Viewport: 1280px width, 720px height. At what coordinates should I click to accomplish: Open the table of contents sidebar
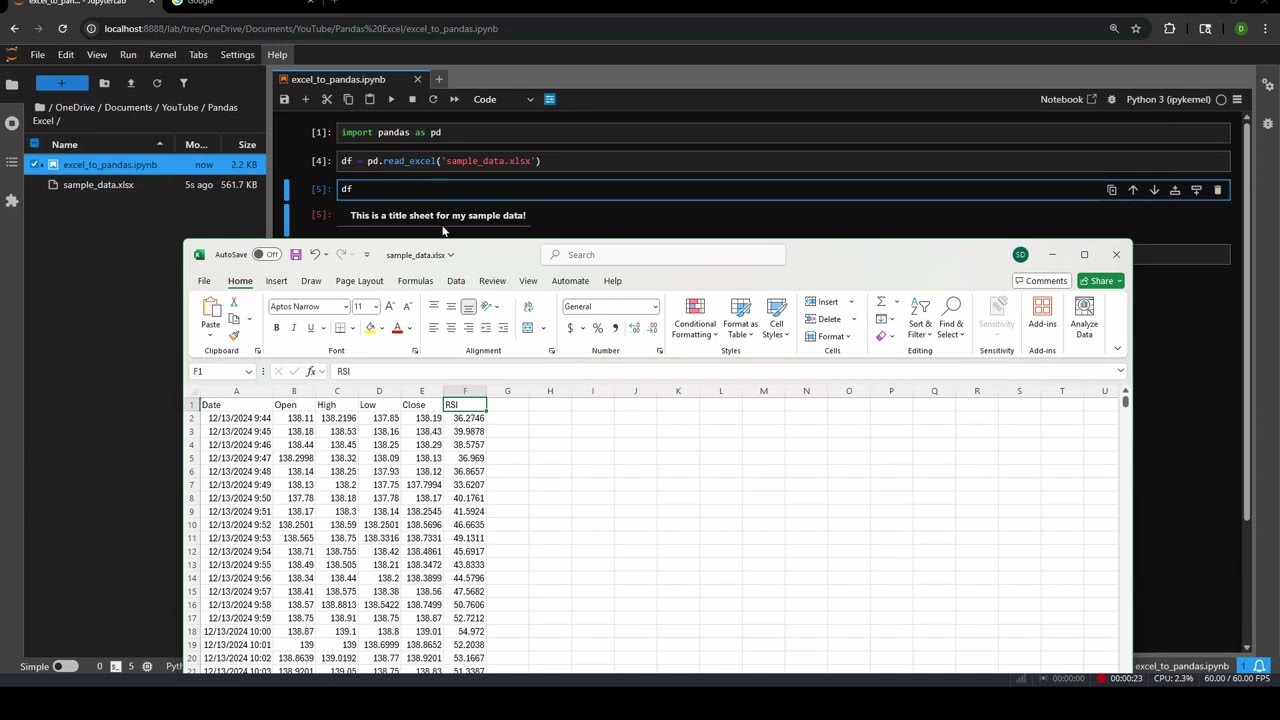click(x=12, y=162)
